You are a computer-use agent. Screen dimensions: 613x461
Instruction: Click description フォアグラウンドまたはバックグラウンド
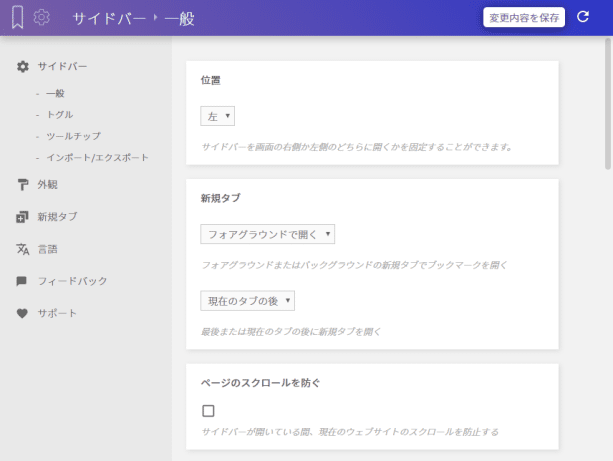coord(354,265)
